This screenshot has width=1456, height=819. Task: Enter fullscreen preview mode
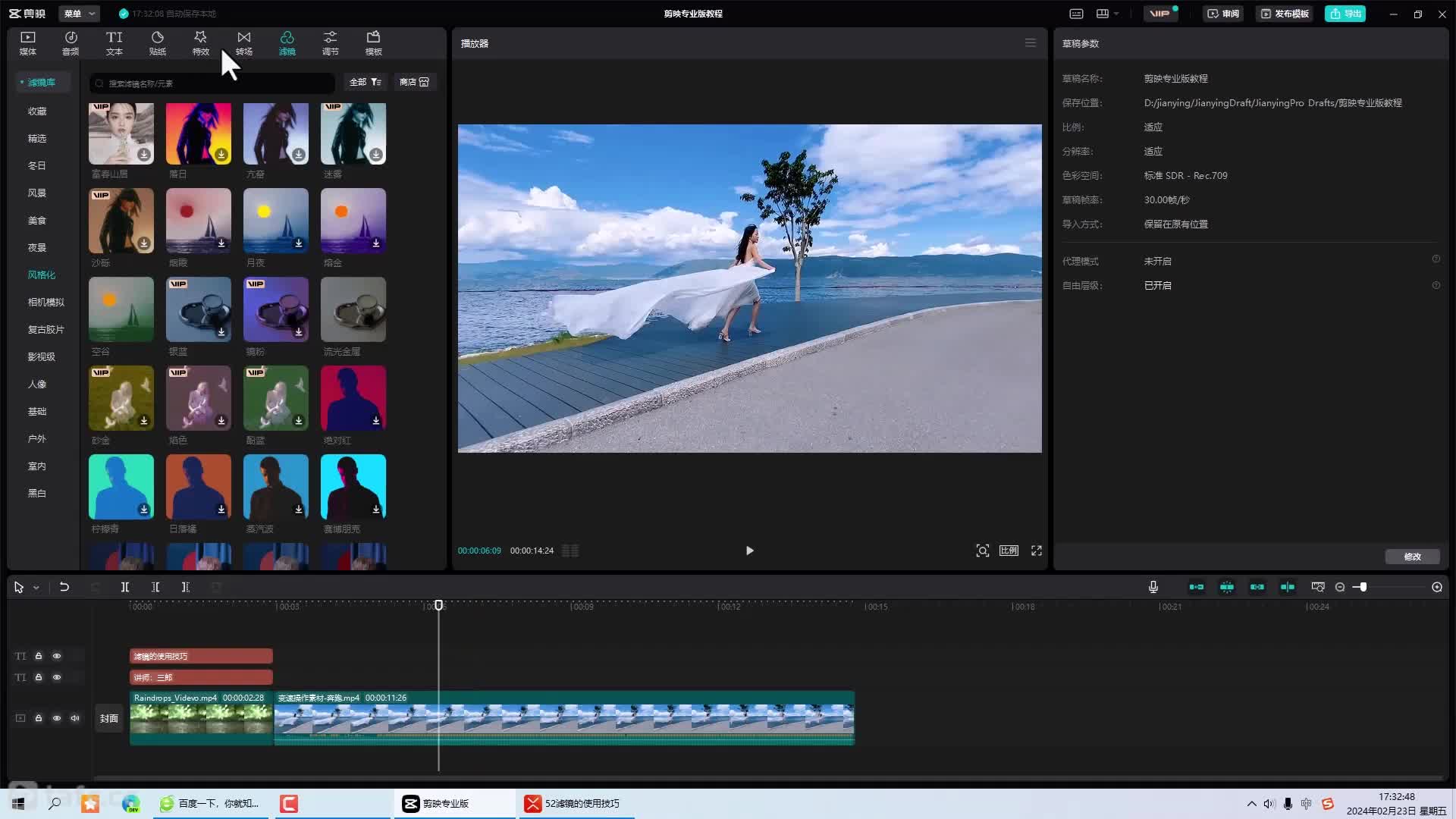(x=1037, y=551)
